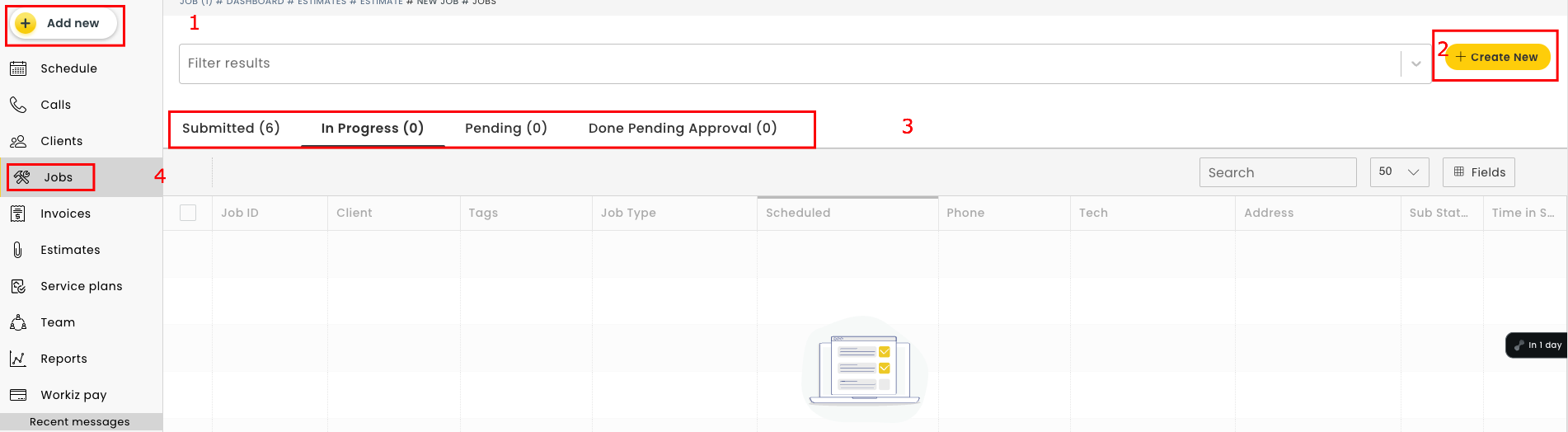Open the Fields column selector
Viewport: 1568px width, 432px height.
(x=1479, y=171)
